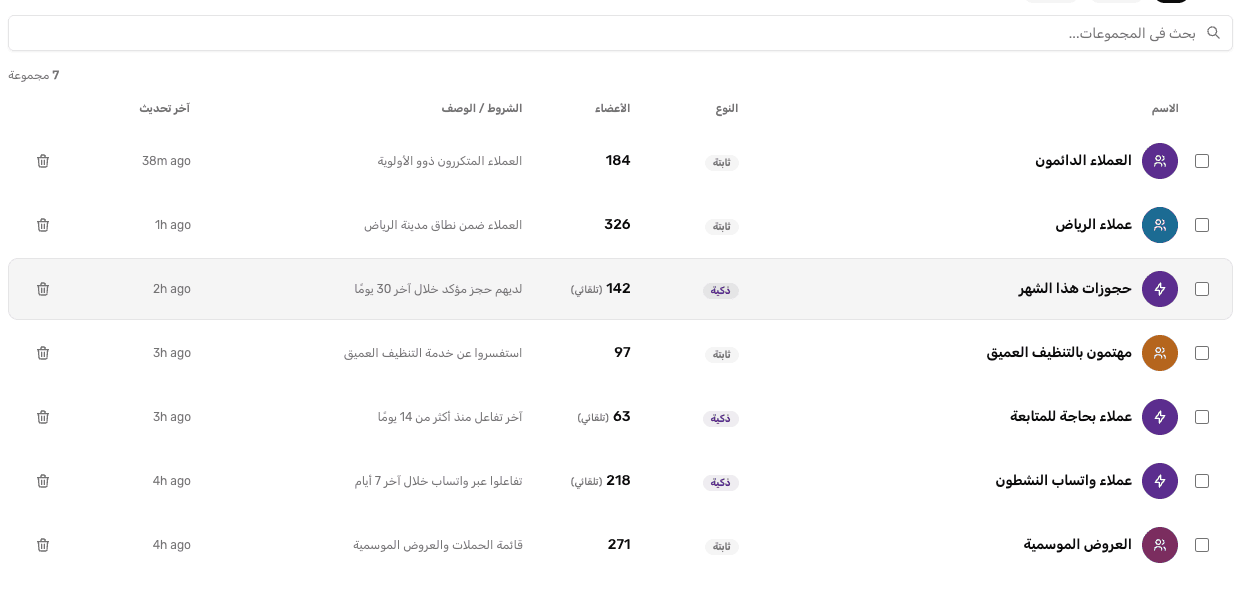Image resolution: width=1244 pixels, height=601 pixels.
Task: Check the العملاء الدائمون group checkbox
Action: (x=1202, y=161)
